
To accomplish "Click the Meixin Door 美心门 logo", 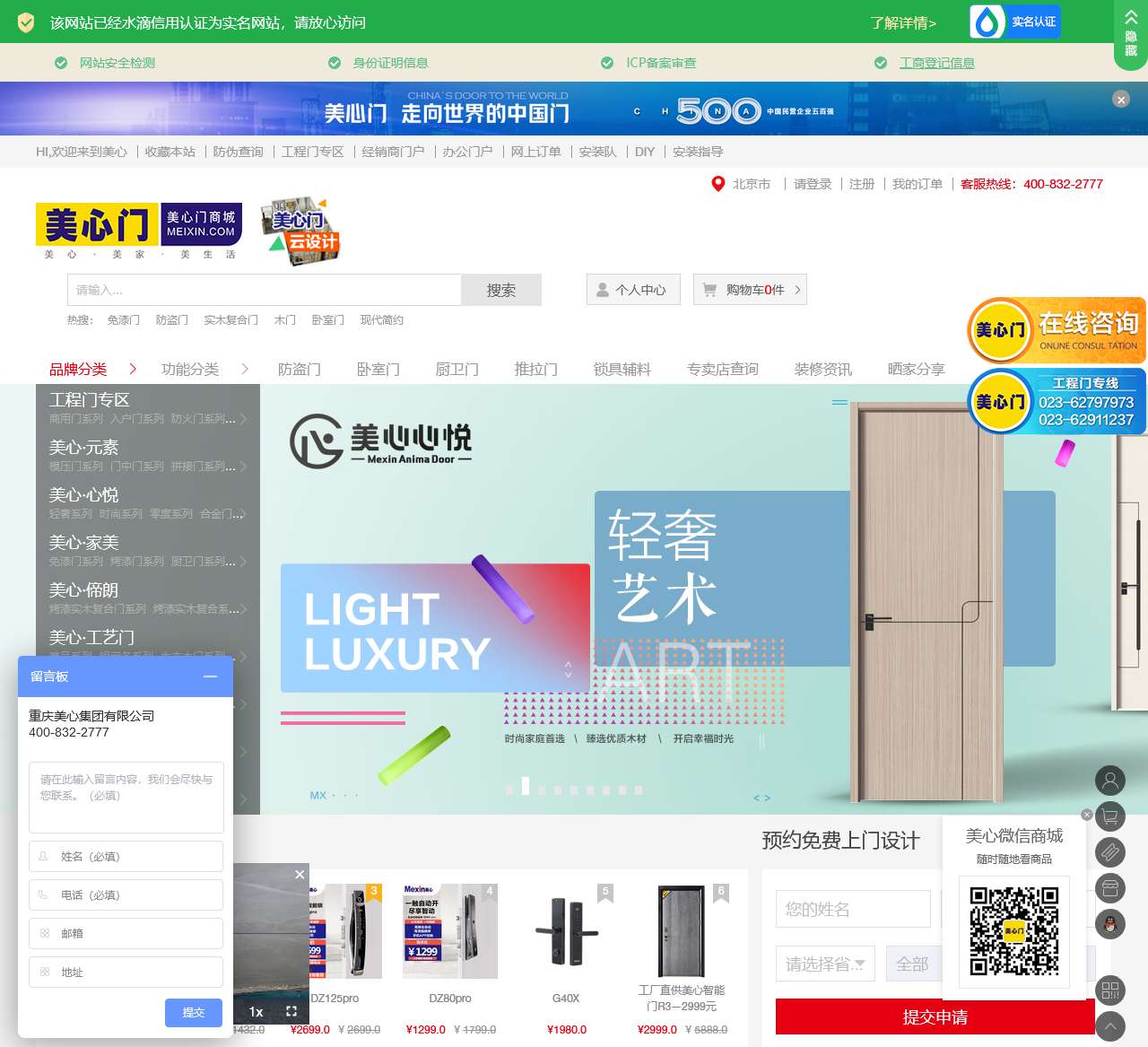I will (x=139, y=231).
